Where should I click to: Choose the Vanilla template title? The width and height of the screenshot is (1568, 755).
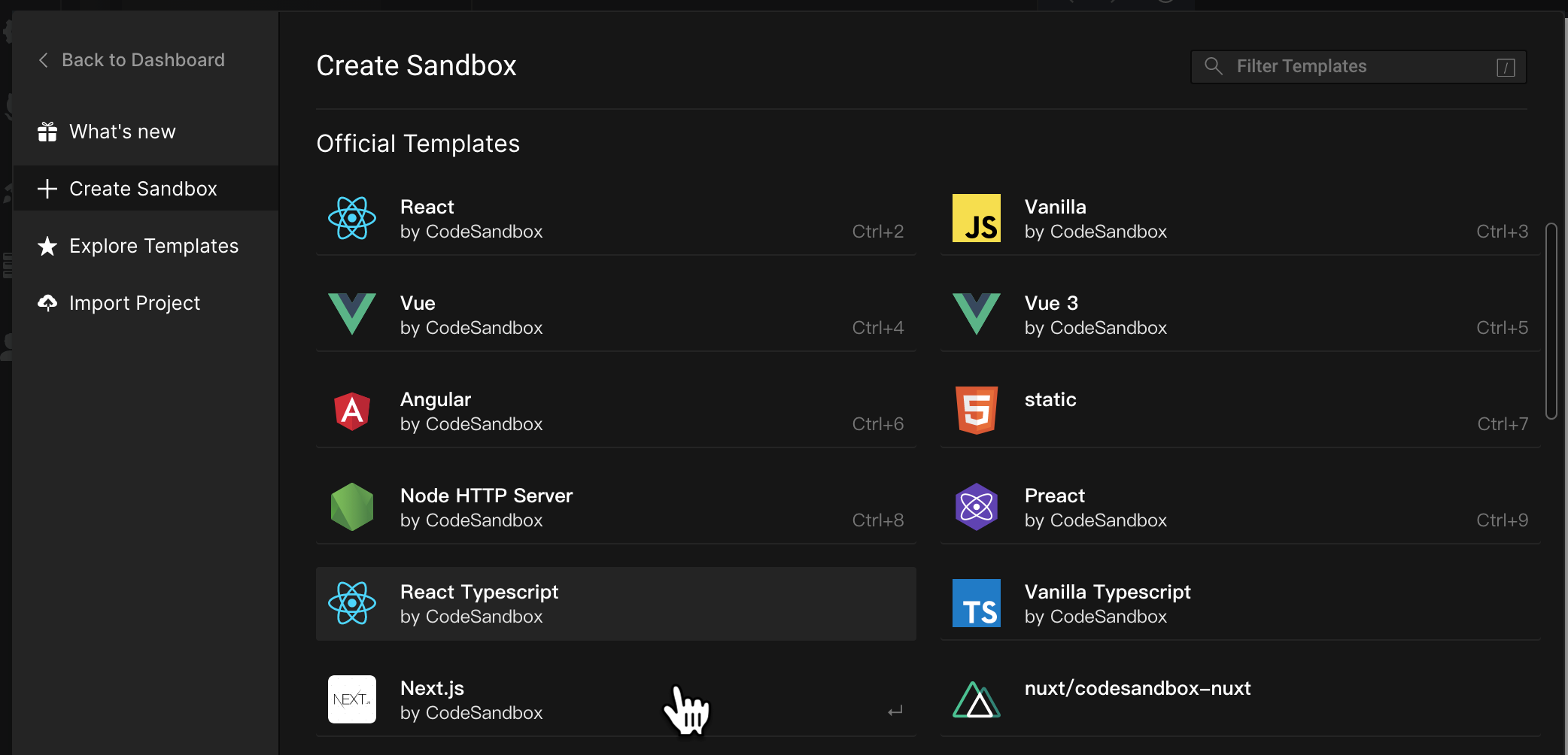point(1056,207)
